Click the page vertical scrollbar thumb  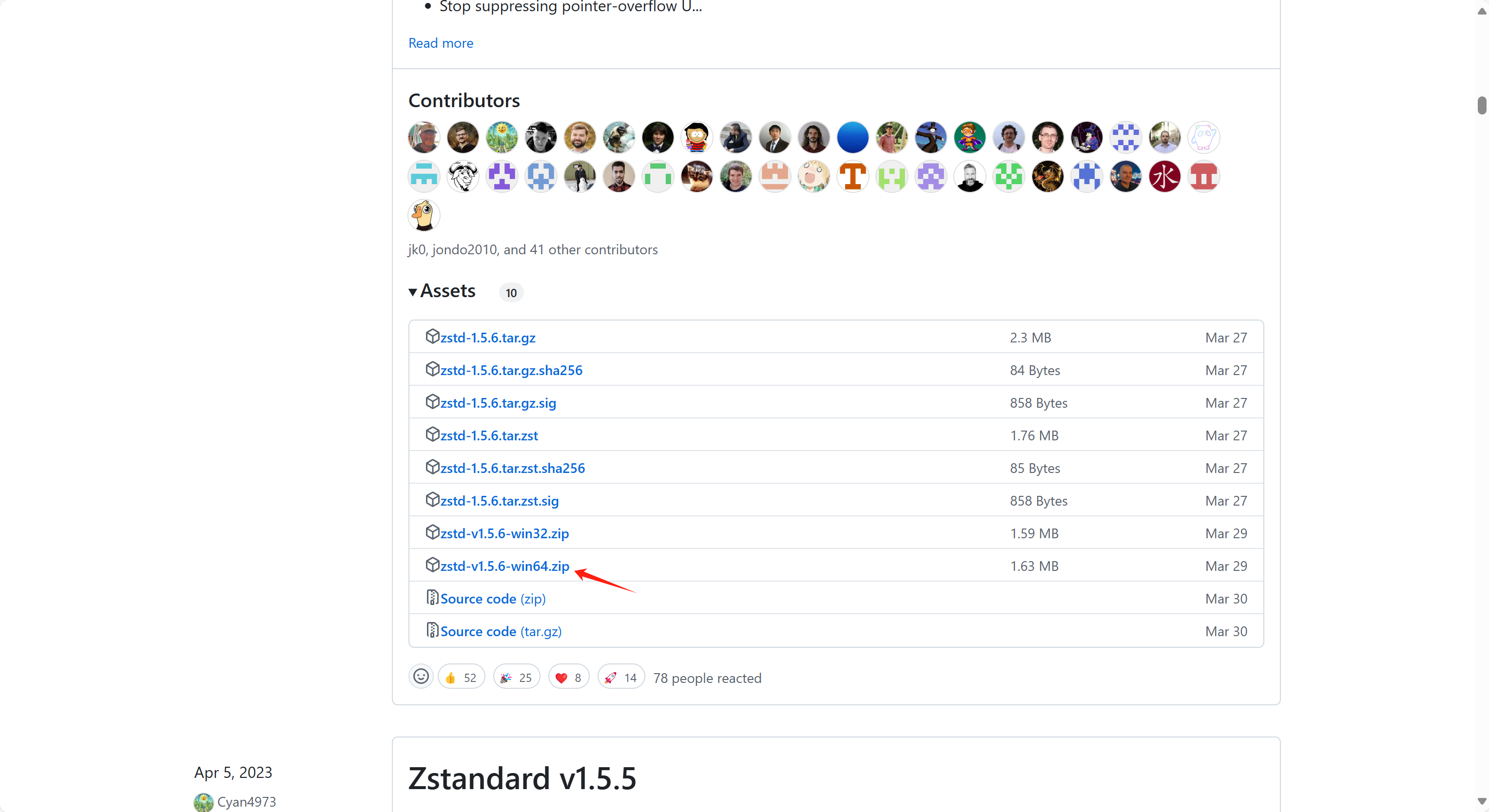pos(1482,106)
